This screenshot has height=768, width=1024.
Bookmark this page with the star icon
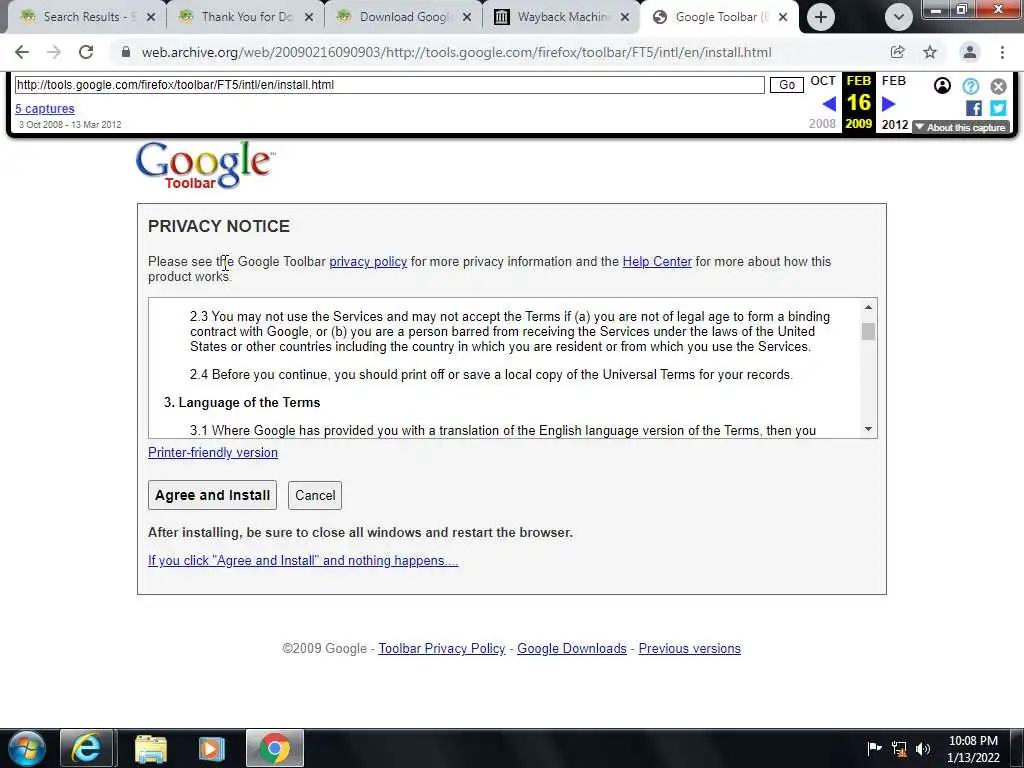coord(930,52)
